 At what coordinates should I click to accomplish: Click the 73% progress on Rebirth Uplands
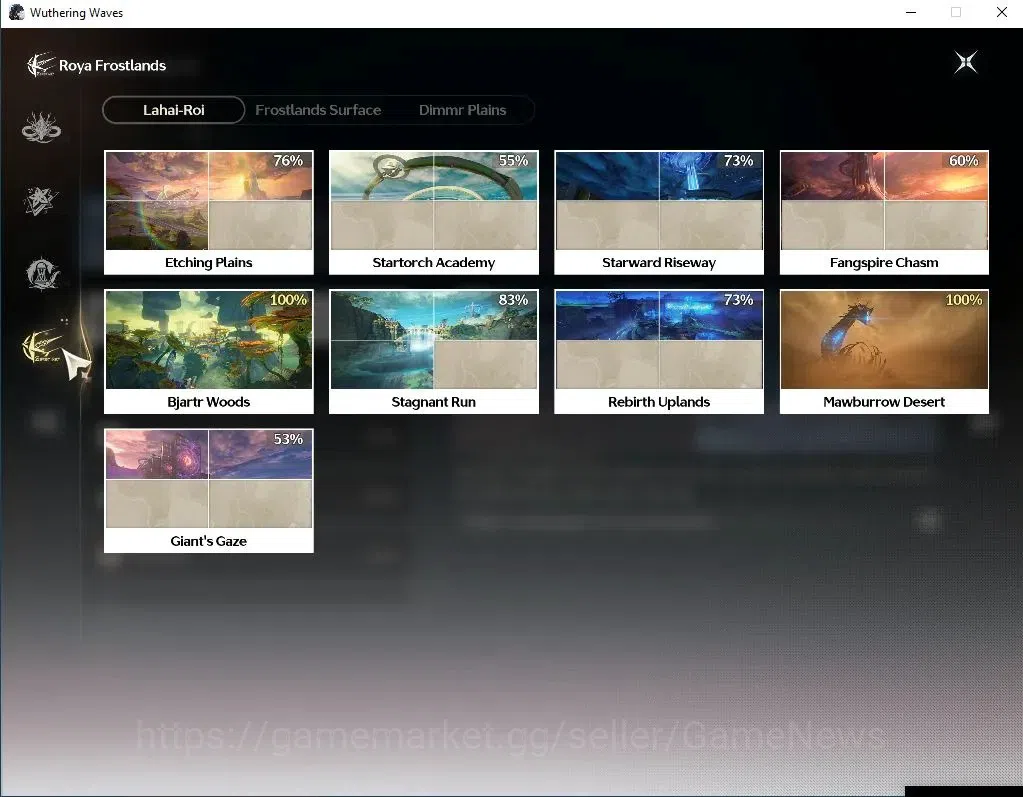(738, 300)
